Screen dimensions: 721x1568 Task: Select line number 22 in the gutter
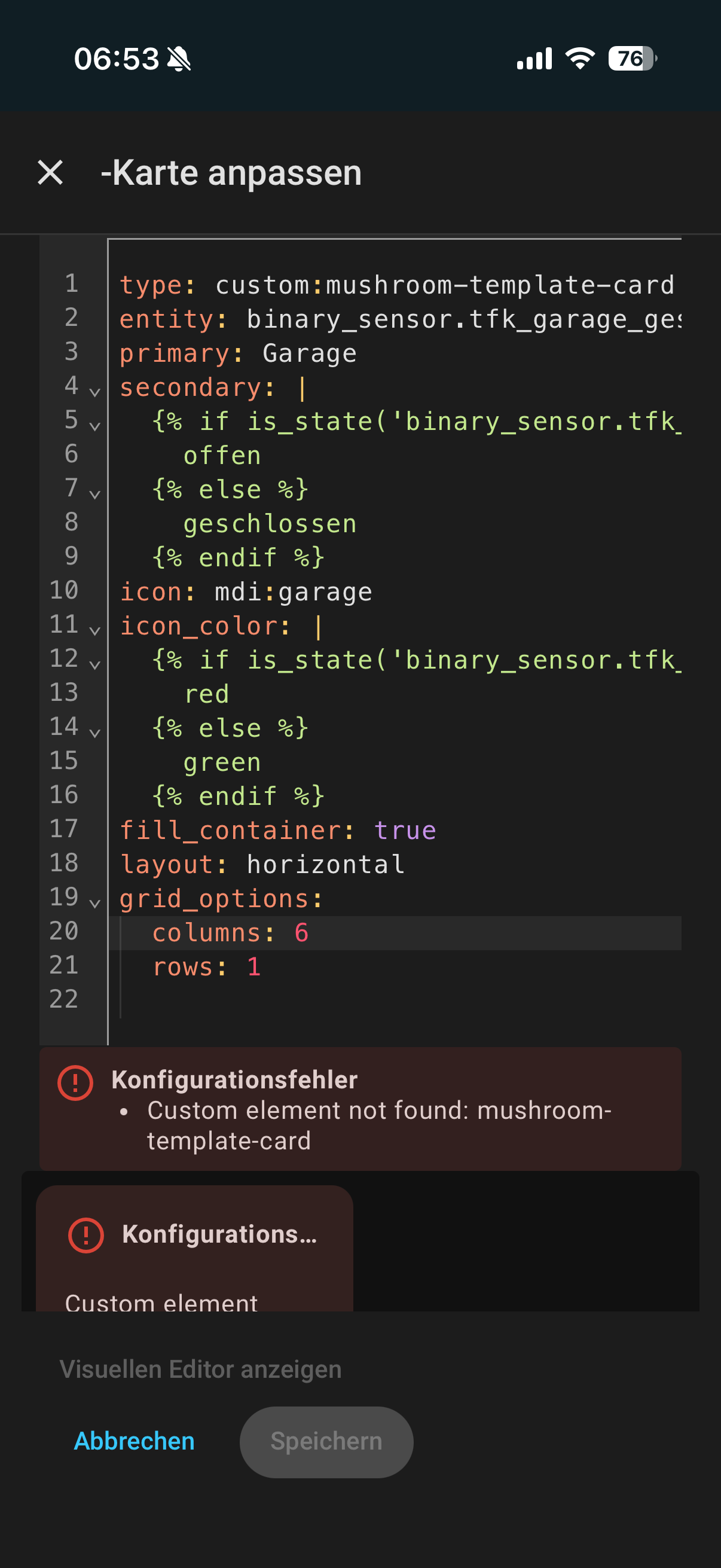(x=64, y=999)
